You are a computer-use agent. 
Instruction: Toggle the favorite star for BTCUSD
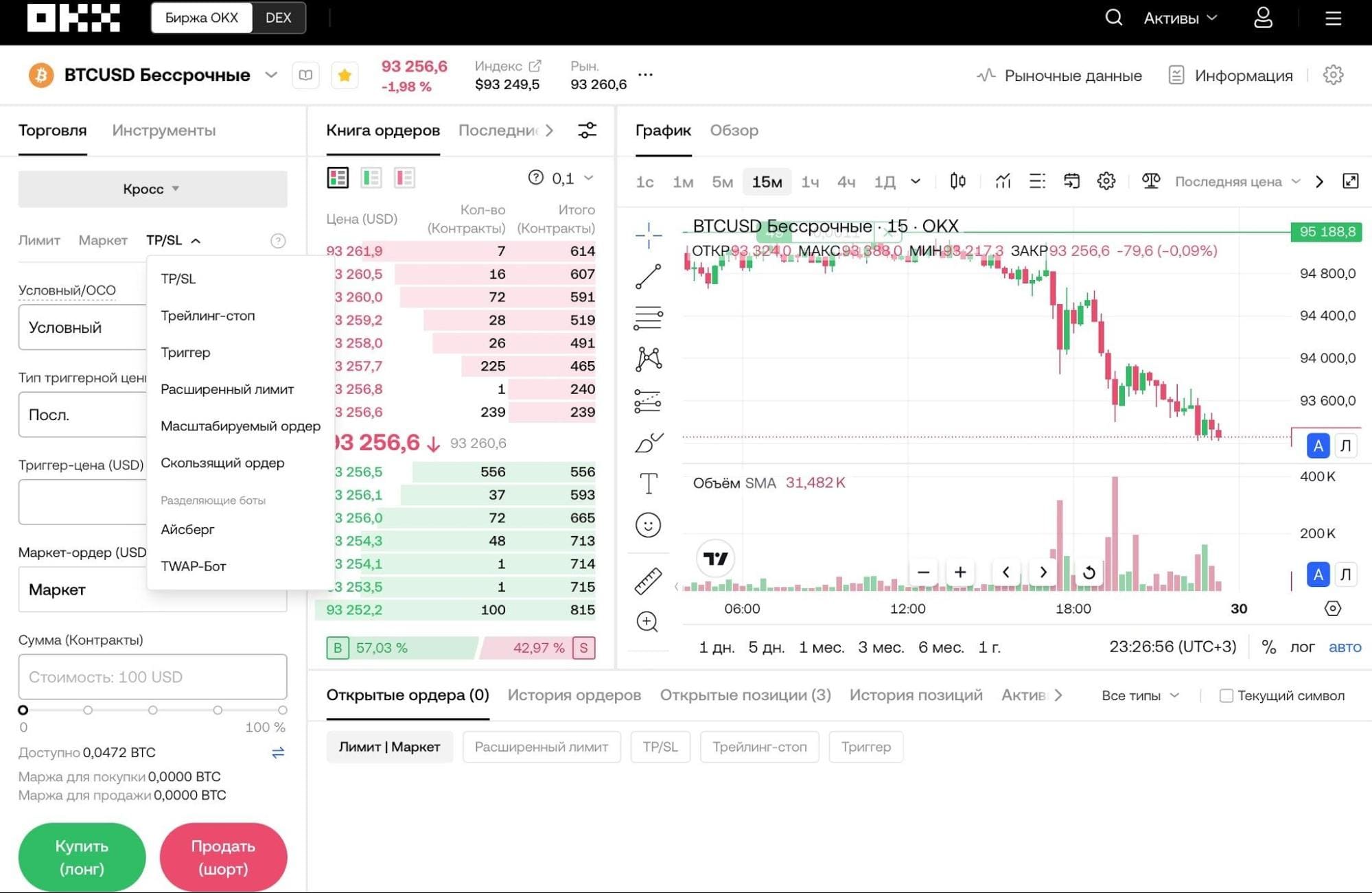[345, 75]
